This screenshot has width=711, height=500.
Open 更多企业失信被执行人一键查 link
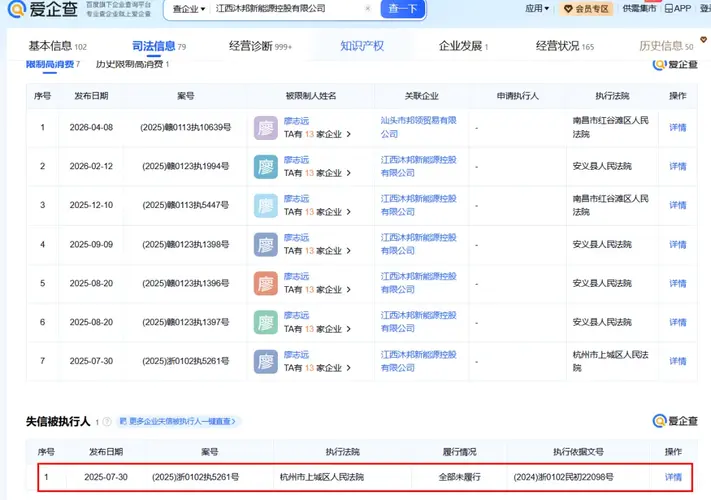tap(178, 422)
